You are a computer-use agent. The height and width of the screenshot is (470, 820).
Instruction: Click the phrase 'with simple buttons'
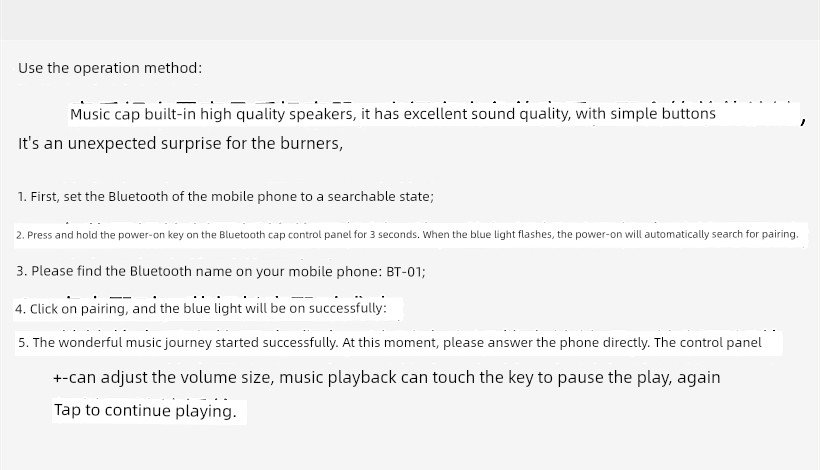(x=646, y=114)
